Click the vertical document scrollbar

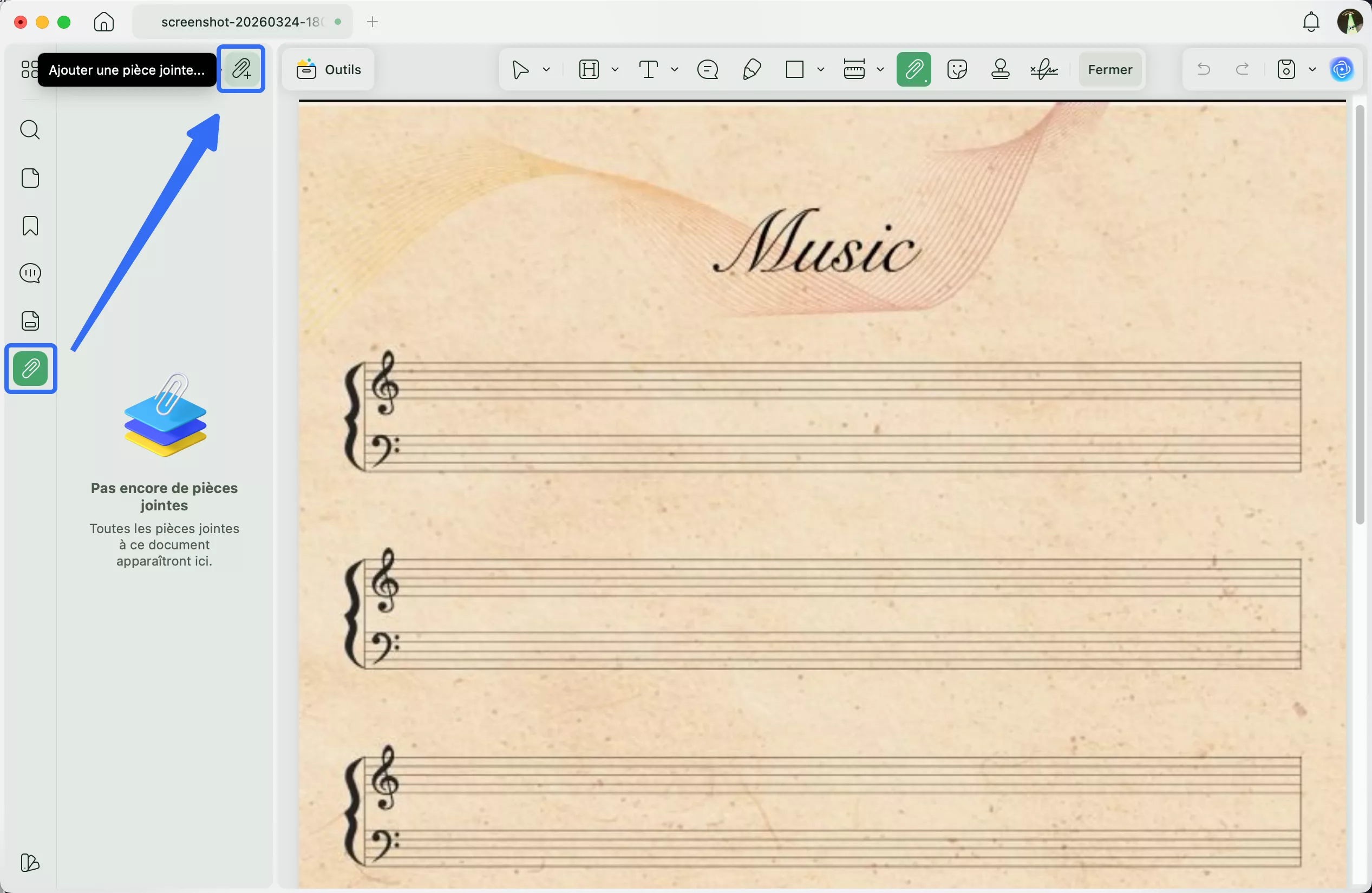1360,314
